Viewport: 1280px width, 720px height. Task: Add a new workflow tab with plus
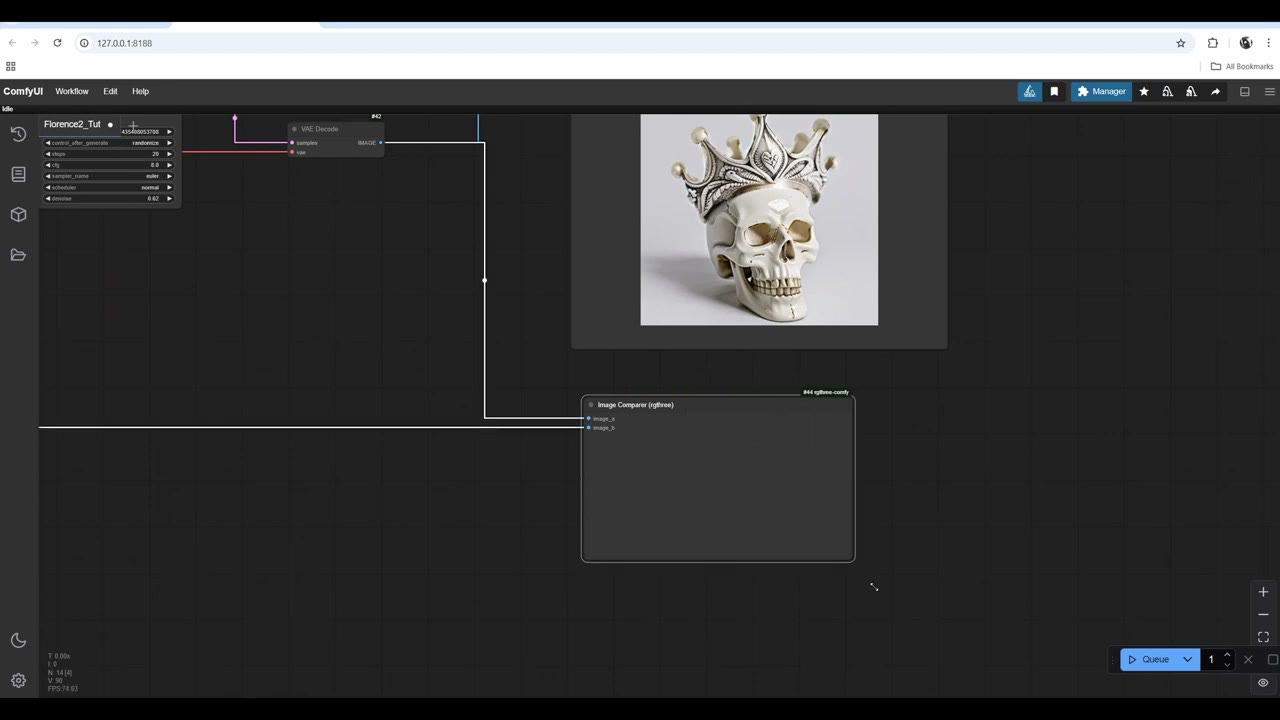click(x=133, y=125)
